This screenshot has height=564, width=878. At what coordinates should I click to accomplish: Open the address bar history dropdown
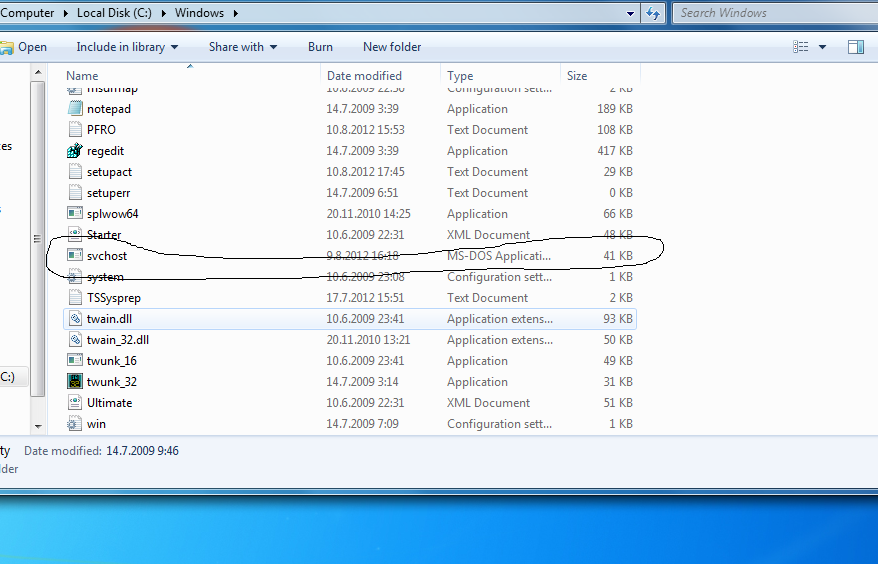631,13
